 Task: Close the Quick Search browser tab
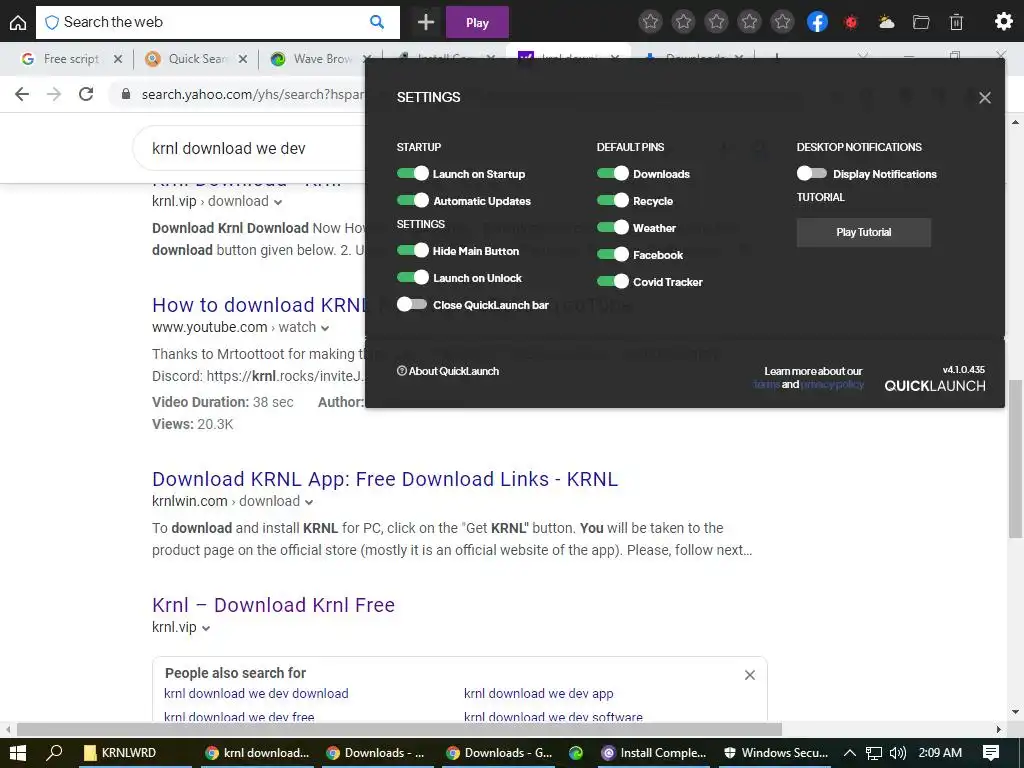[243, 59]
